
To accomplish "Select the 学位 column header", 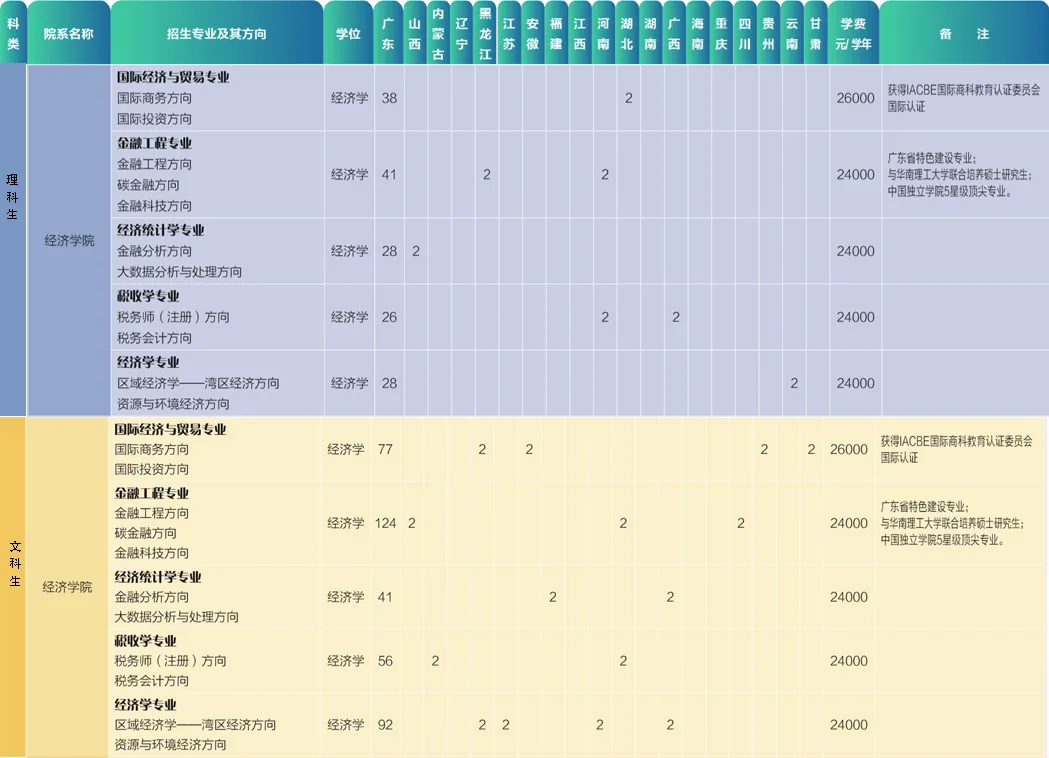I will pyautogui.click(x=347, y=32).
